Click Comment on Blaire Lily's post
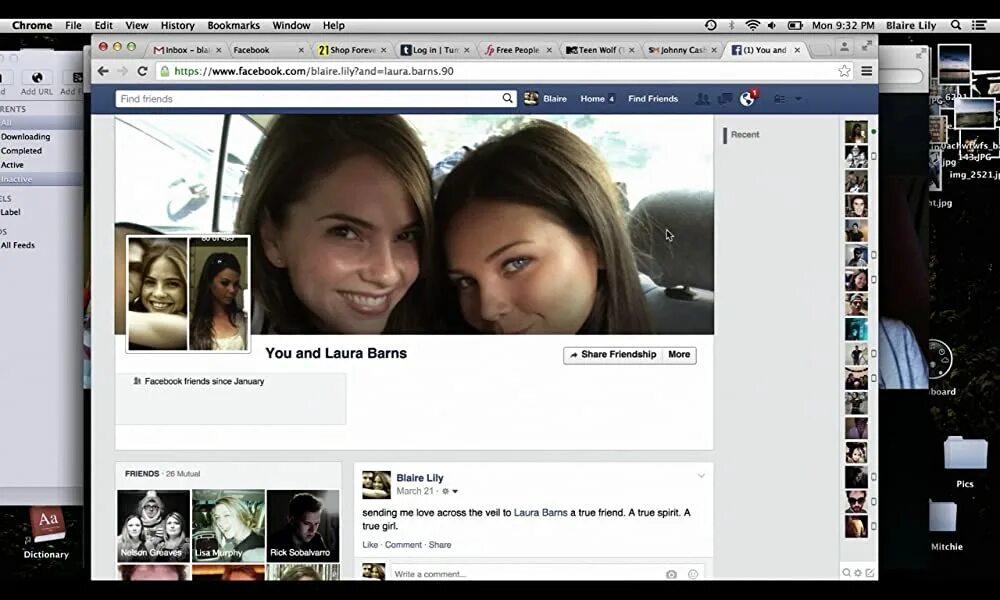Screen dimensions: 1000x600 tap(403, 545)
